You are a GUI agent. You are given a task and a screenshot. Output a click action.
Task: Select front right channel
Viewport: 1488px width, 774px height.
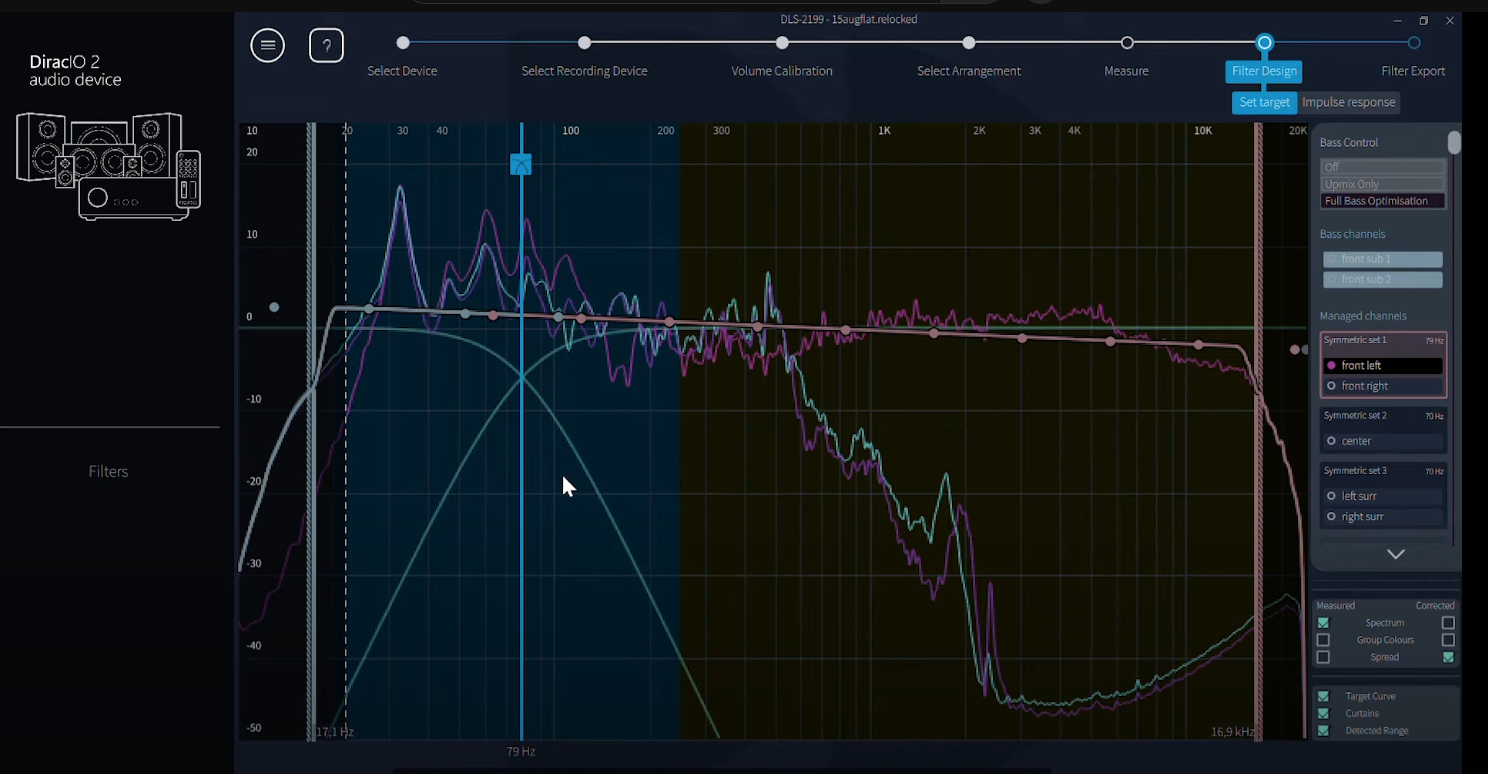pos(1383,386)
